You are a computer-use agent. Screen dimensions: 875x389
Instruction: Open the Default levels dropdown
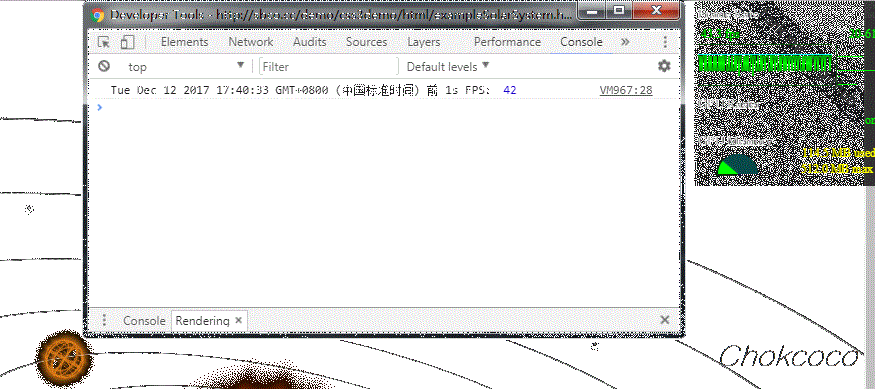click(448, 66)
